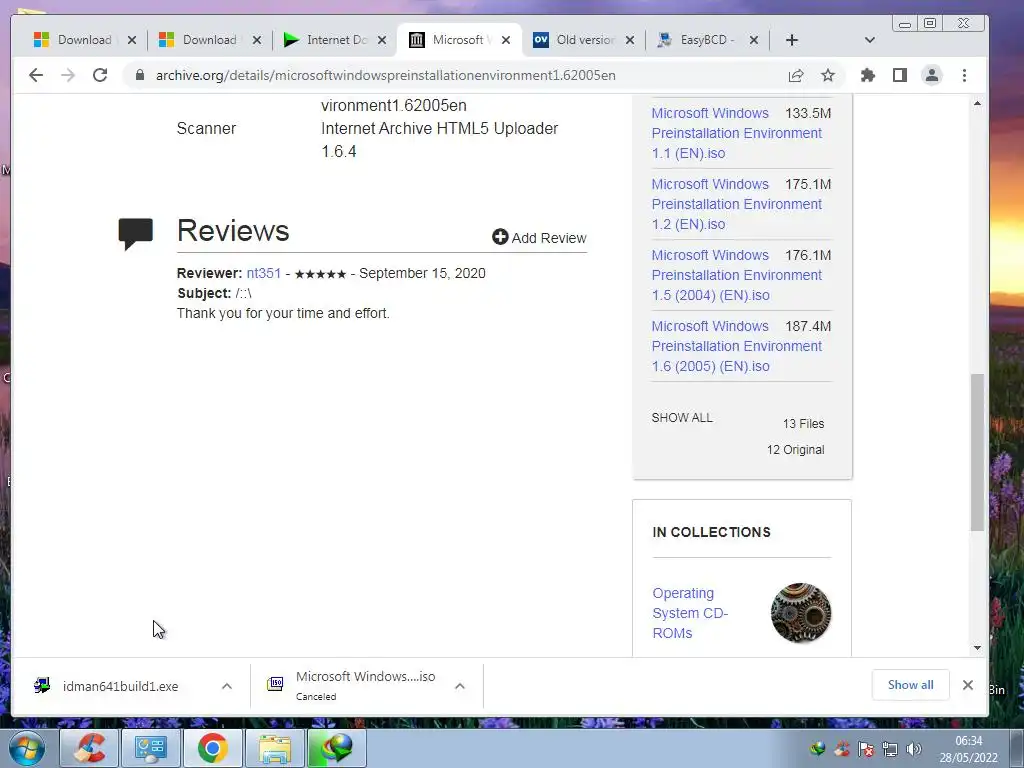
Task: Open the Control Panel taskbar icon
Action: tap(151, 748)
